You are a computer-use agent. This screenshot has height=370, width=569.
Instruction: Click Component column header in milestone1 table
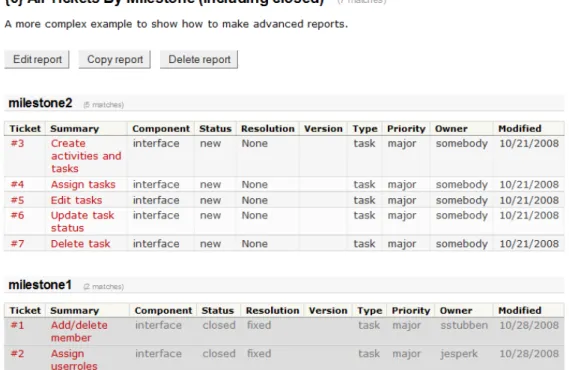[x=163, y=311]
